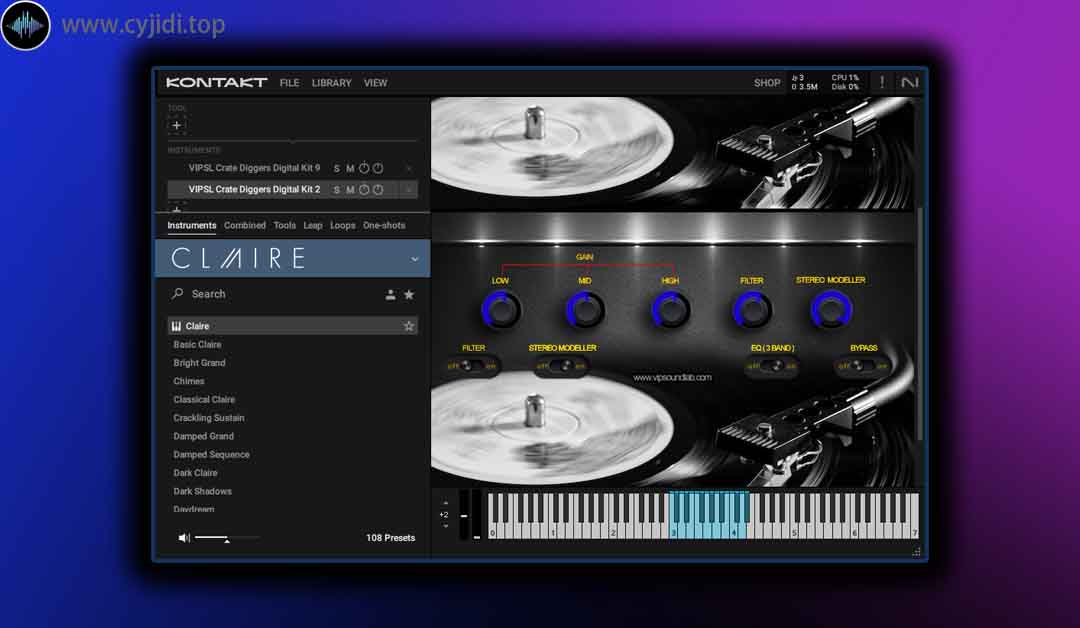This screenshot has height=628, width=1080.
Task: Collapse the rack panel divider arrow
Action: (293, 141)
